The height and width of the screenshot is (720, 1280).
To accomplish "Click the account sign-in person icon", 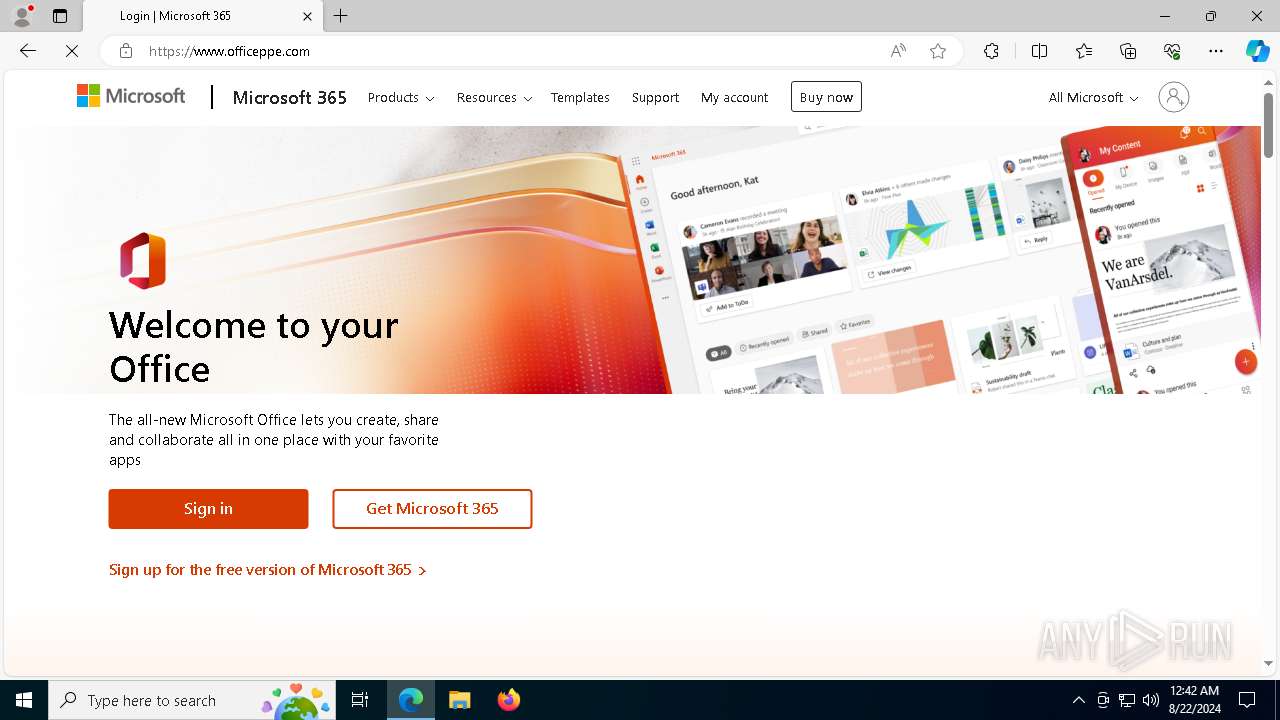I will pos(1174,97).
